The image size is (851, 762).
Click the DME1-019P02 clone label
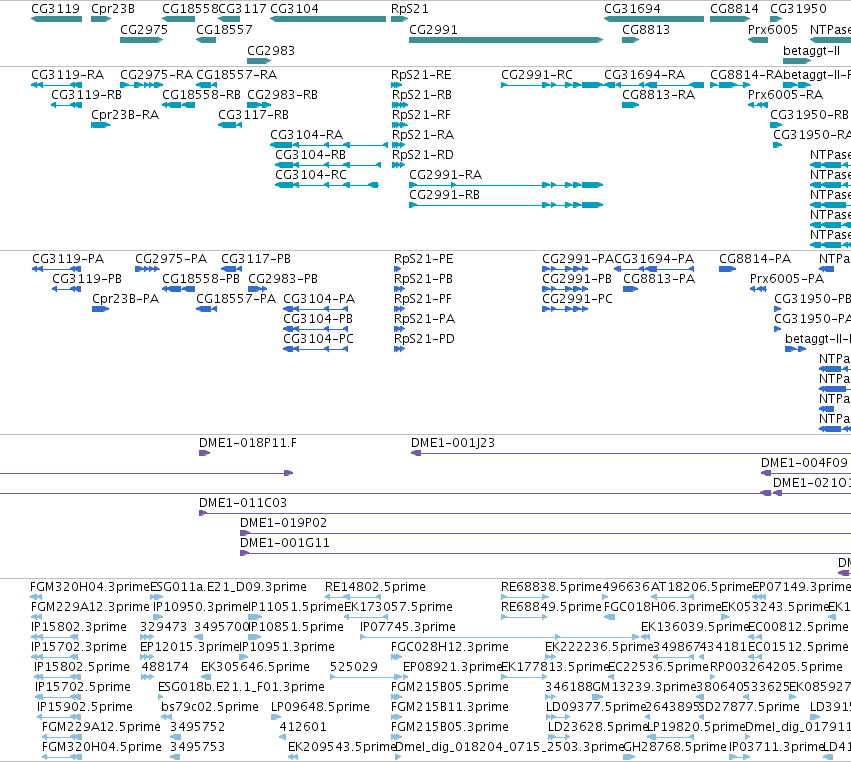coord(283,523)
